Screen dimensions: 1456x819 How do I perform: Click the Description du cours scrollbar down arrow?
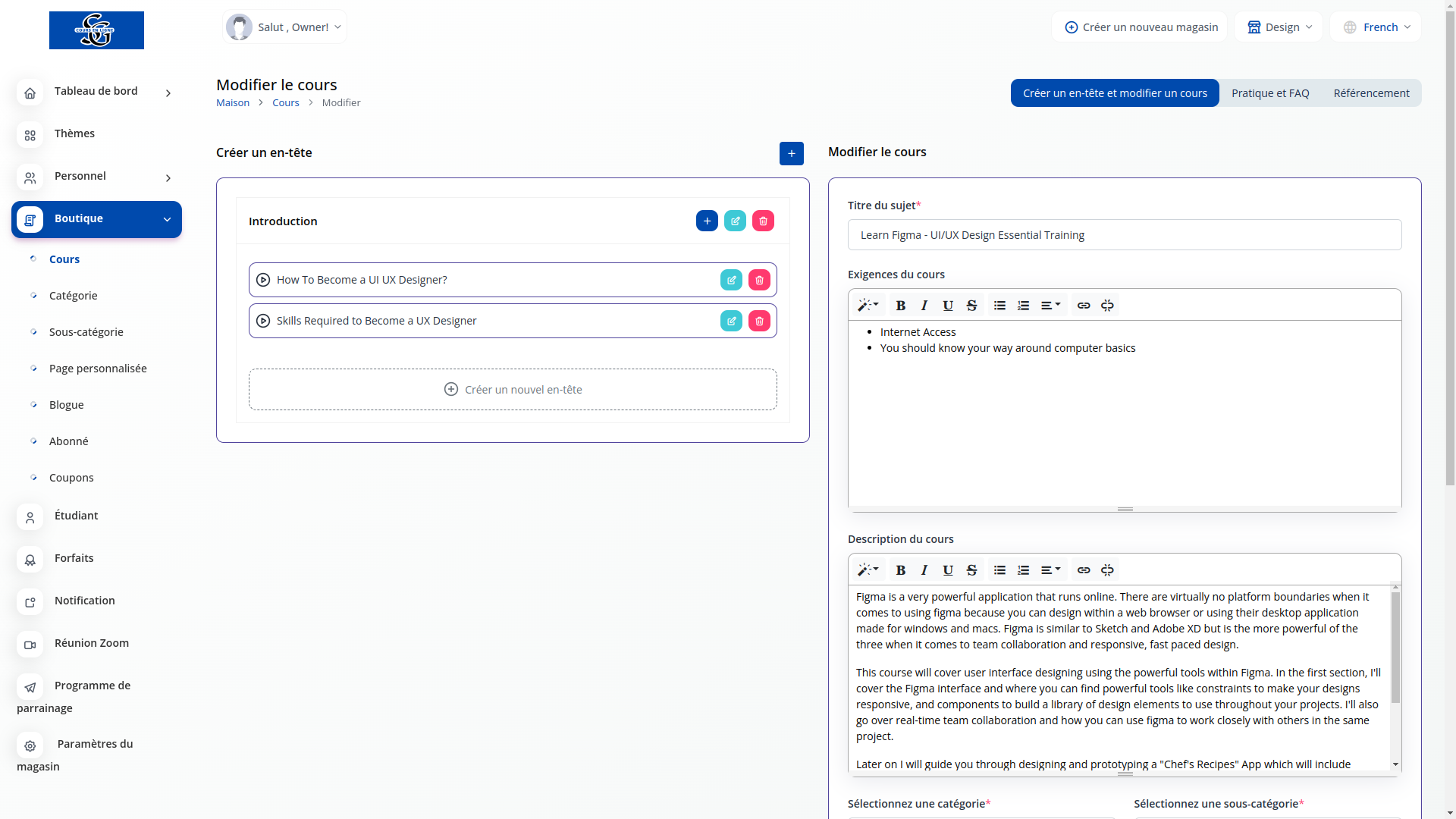[1395, 764]
